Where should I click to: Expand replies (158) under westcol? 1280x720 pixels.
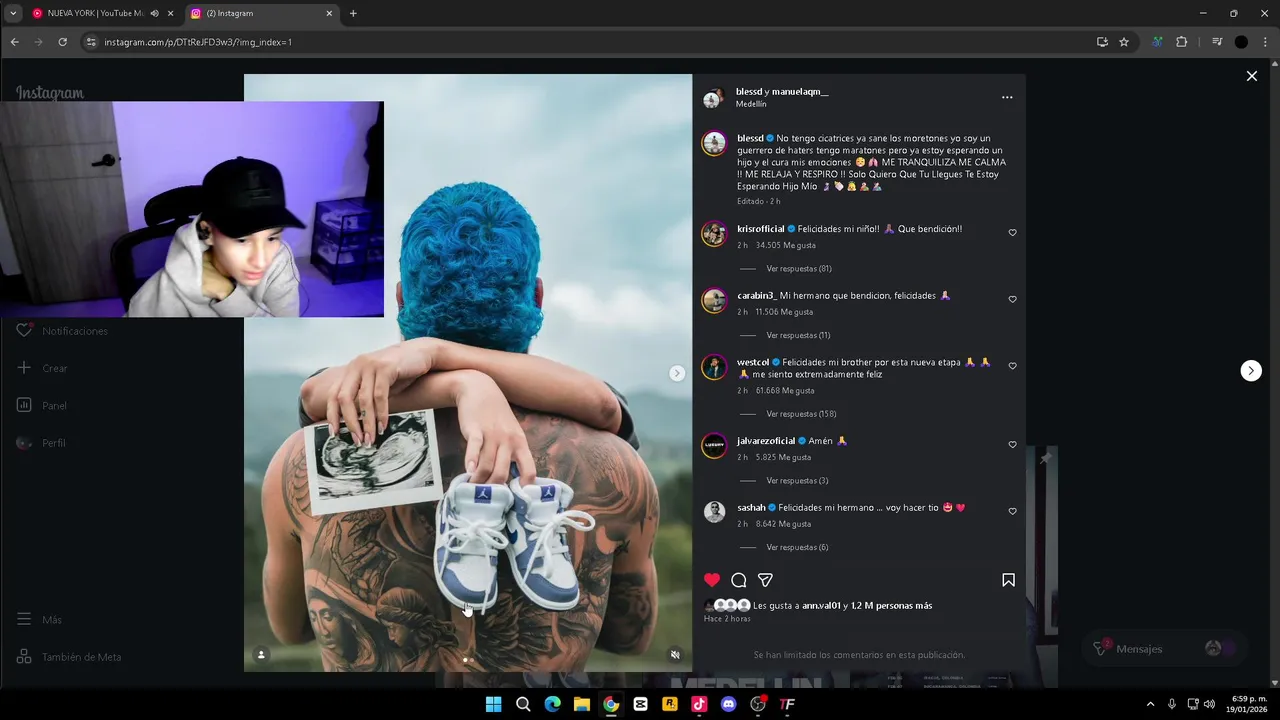(801, 414)
